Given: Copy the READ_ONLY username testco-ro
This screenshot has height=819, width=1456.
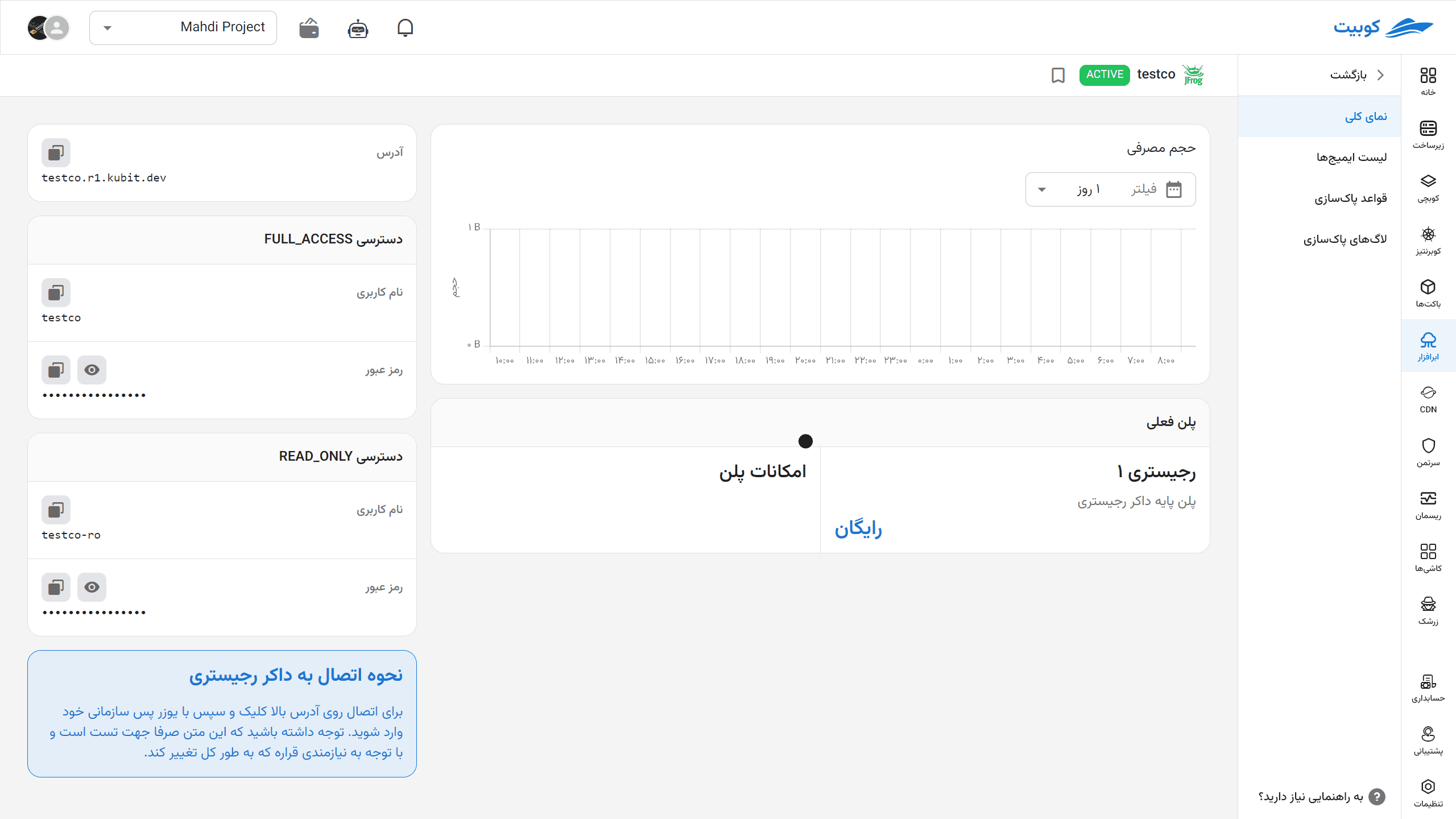Looking at the screenshot, I should 56,510.
